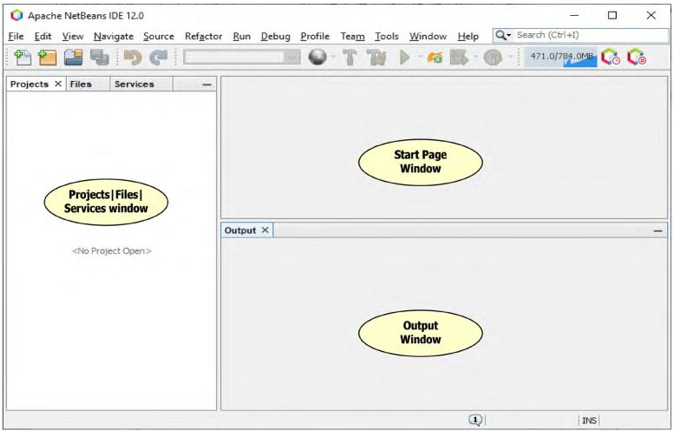Image resolution: width=680 pixels, height=437 pixels.
Task: Click the No Project Open text
Action: (112, 251)
